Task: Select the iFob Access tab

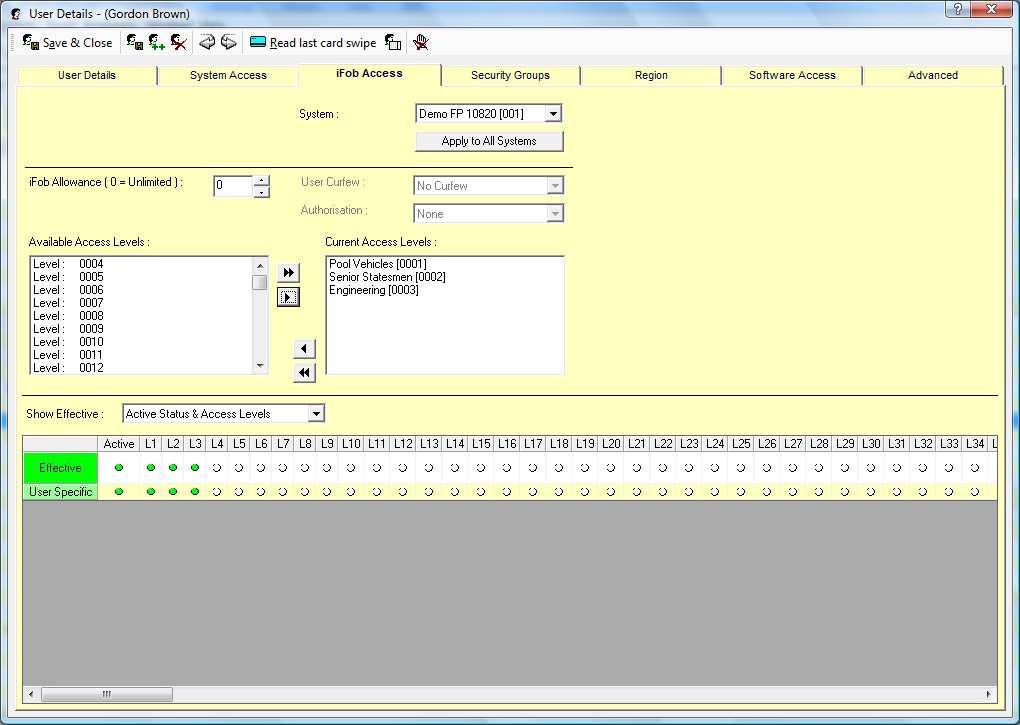Action: tap(369, 73)
